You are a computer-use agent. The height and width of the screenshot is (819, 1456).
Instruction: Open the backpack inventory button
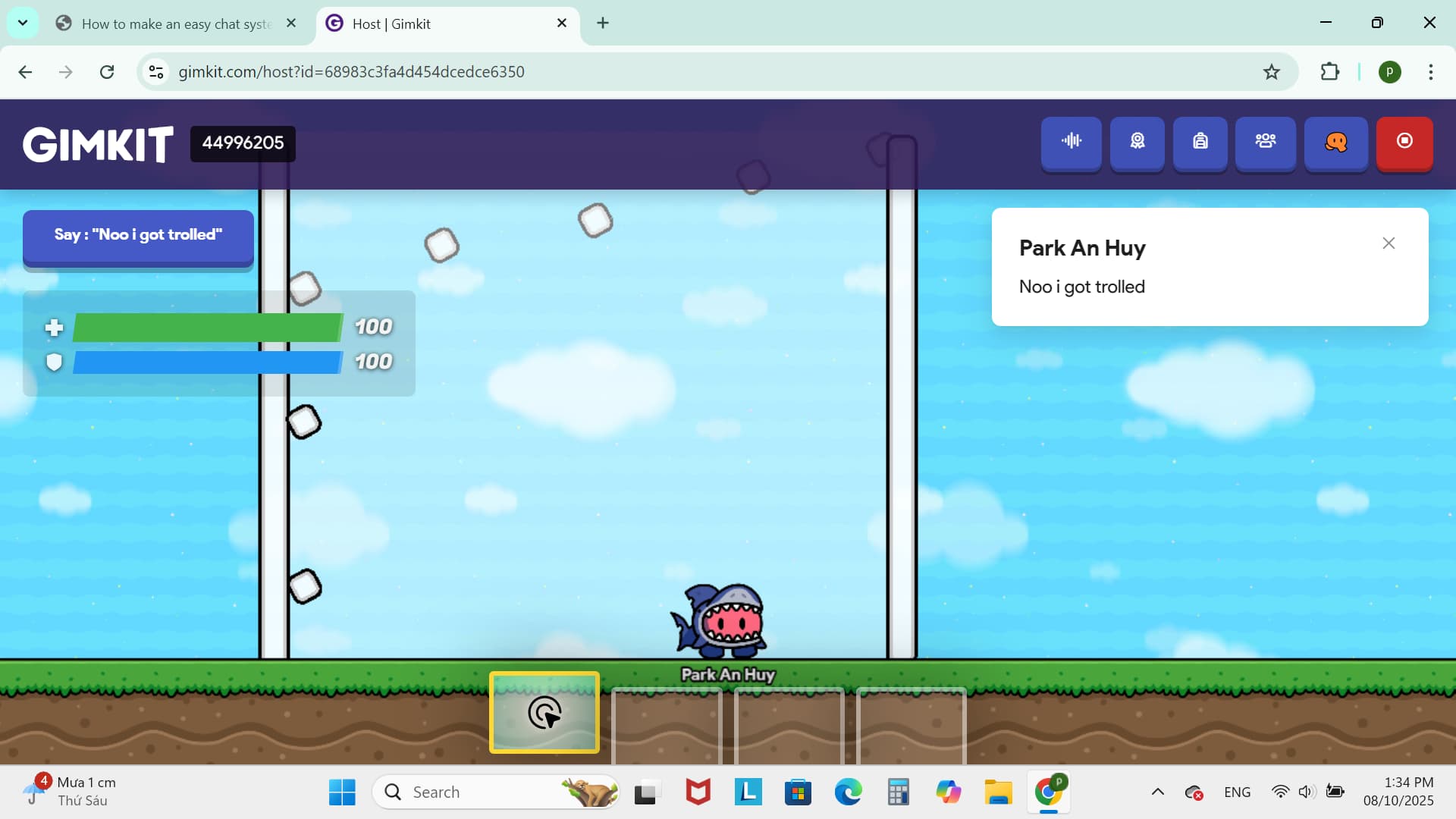pyautogui.click(x=1200, y=142)
